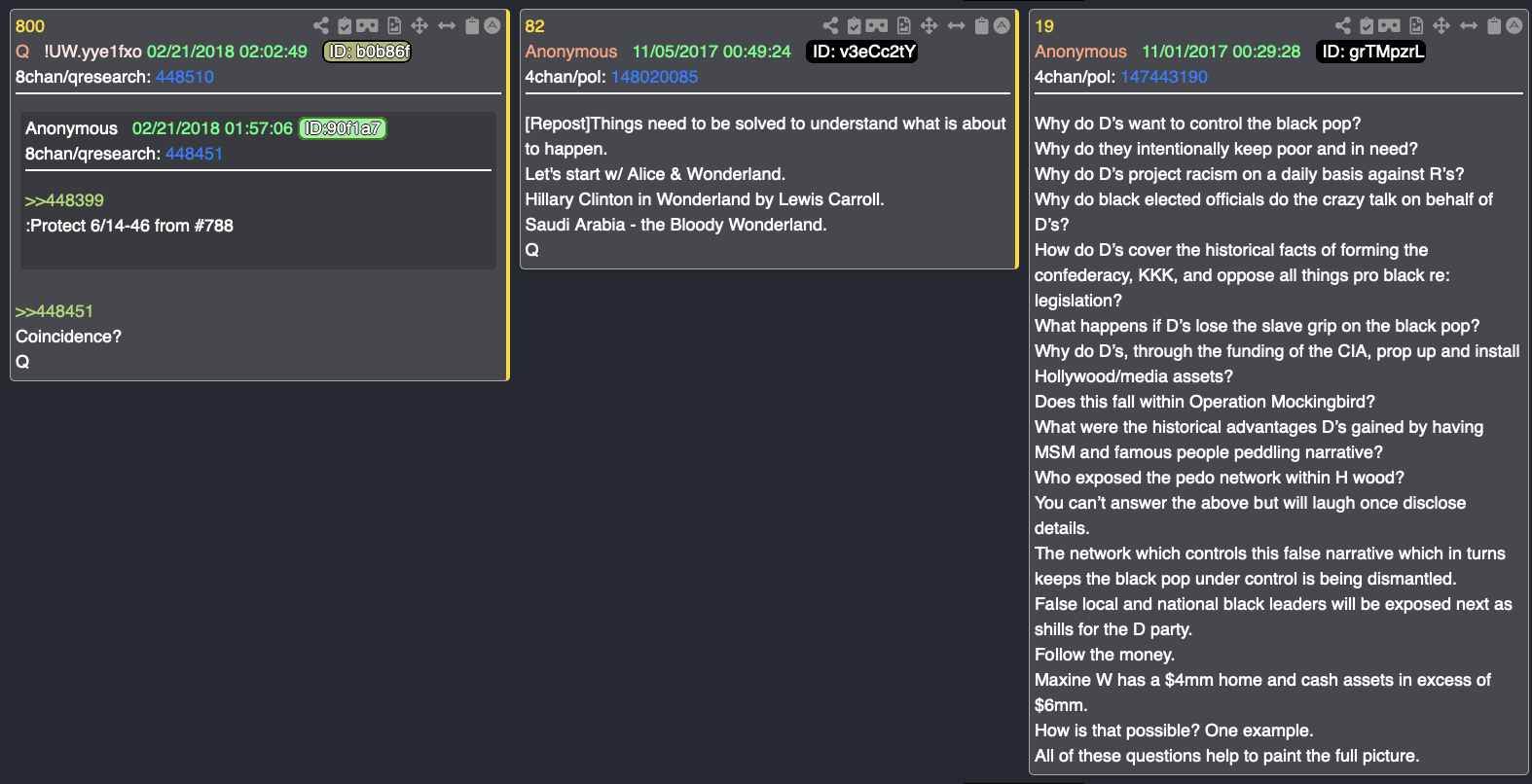Screen dimensions: 1532x784
Task: Click the plain clipboard icon on post 19
Action: 1494,26
